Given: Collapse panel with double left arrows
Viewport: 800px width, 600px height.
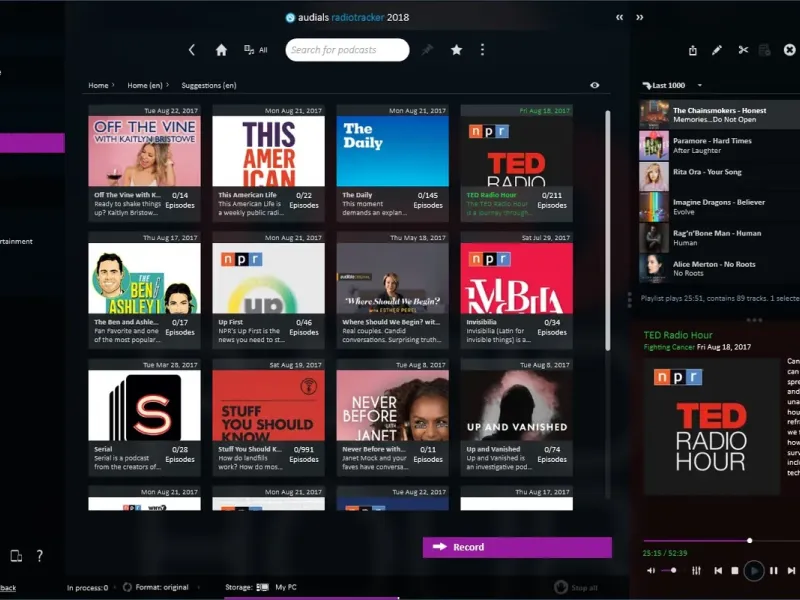Looking at the screenshot, I should (619, 17).
